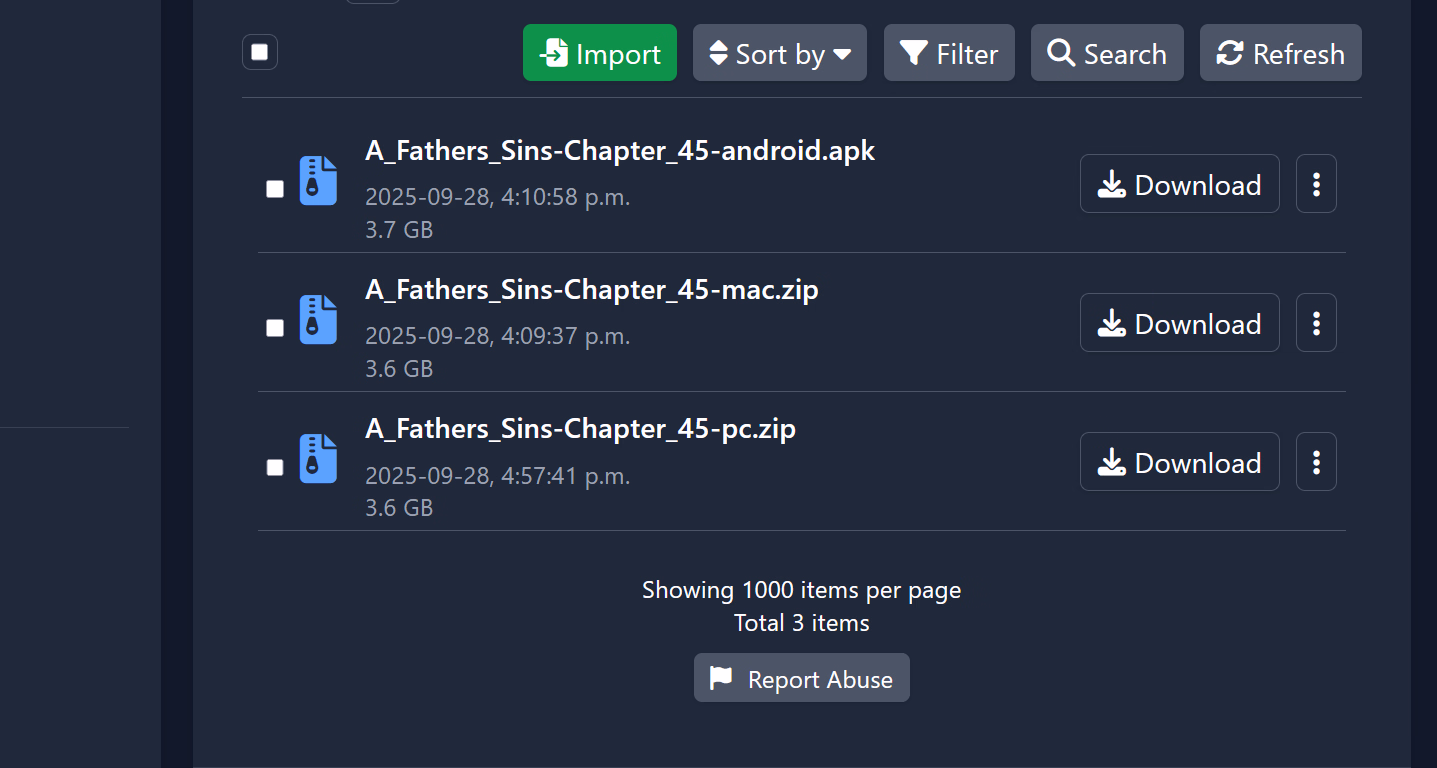The height and width of the screenshot is (768, 1437).
Task: Click the pc.zip file archive icon
Action: click(318, 459)
